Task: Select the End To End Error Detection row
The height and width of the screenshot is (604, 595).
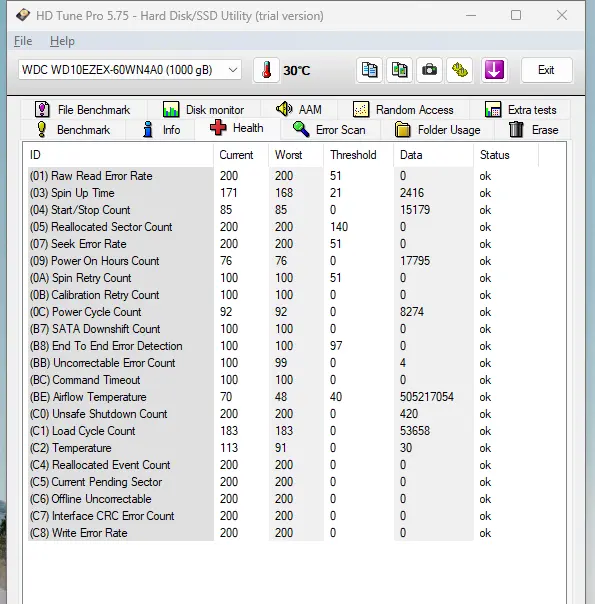Action: (283, 346)
